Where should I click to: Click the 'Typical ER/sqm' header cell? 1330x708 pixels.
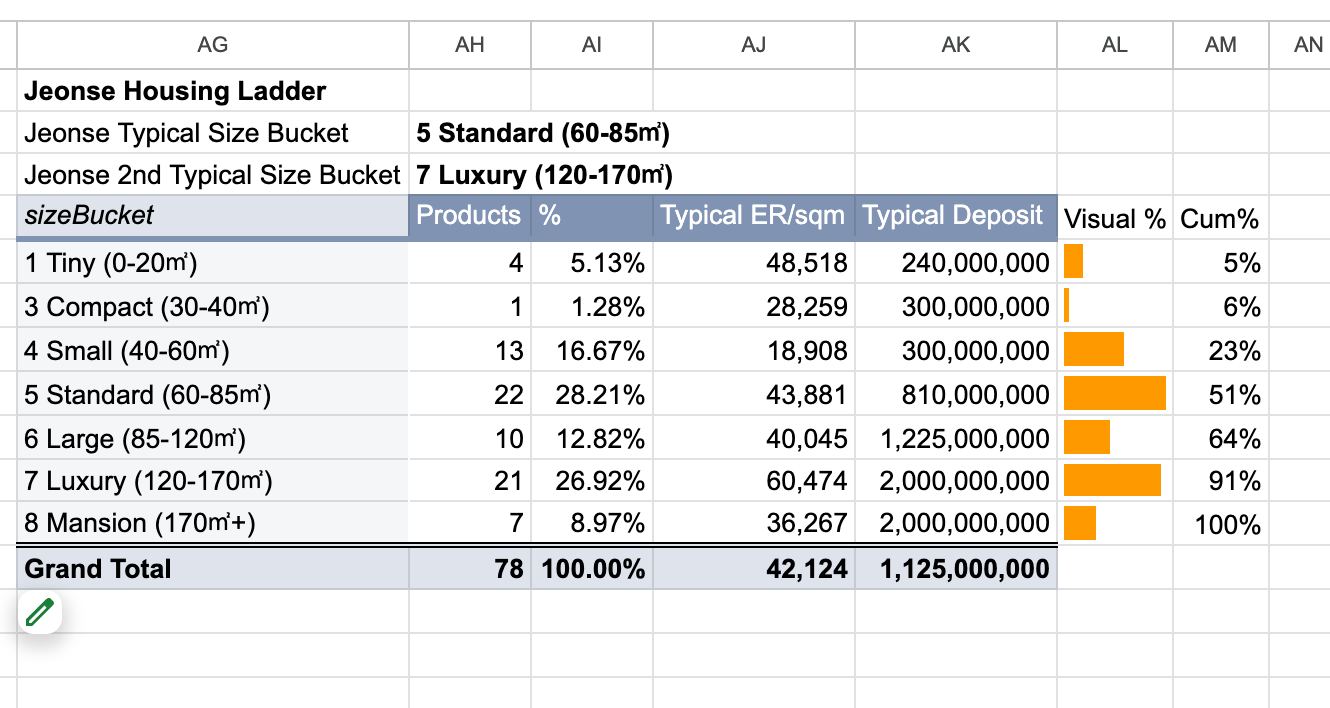pyautogui.click(x=754, y=217)
